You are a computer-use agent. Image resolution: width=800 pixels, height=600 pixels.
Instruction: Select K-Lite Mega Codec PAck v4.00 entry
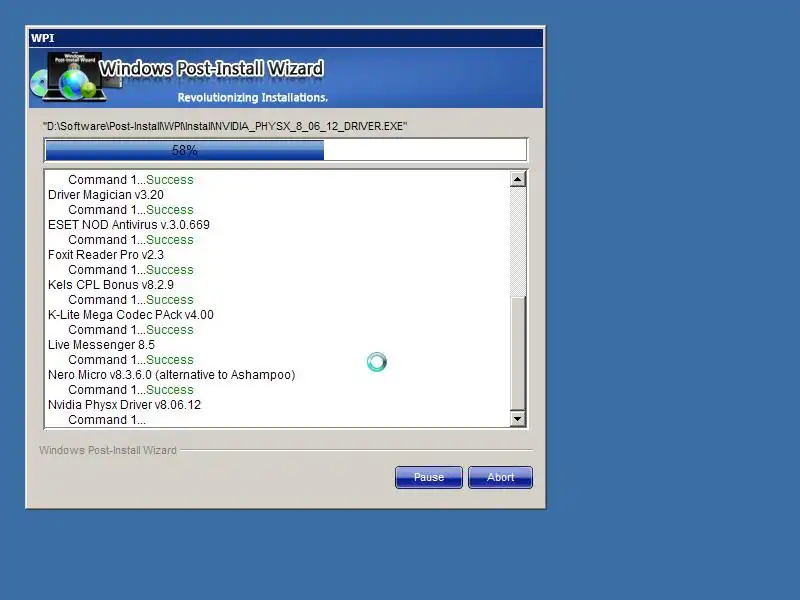coord(131,315)
